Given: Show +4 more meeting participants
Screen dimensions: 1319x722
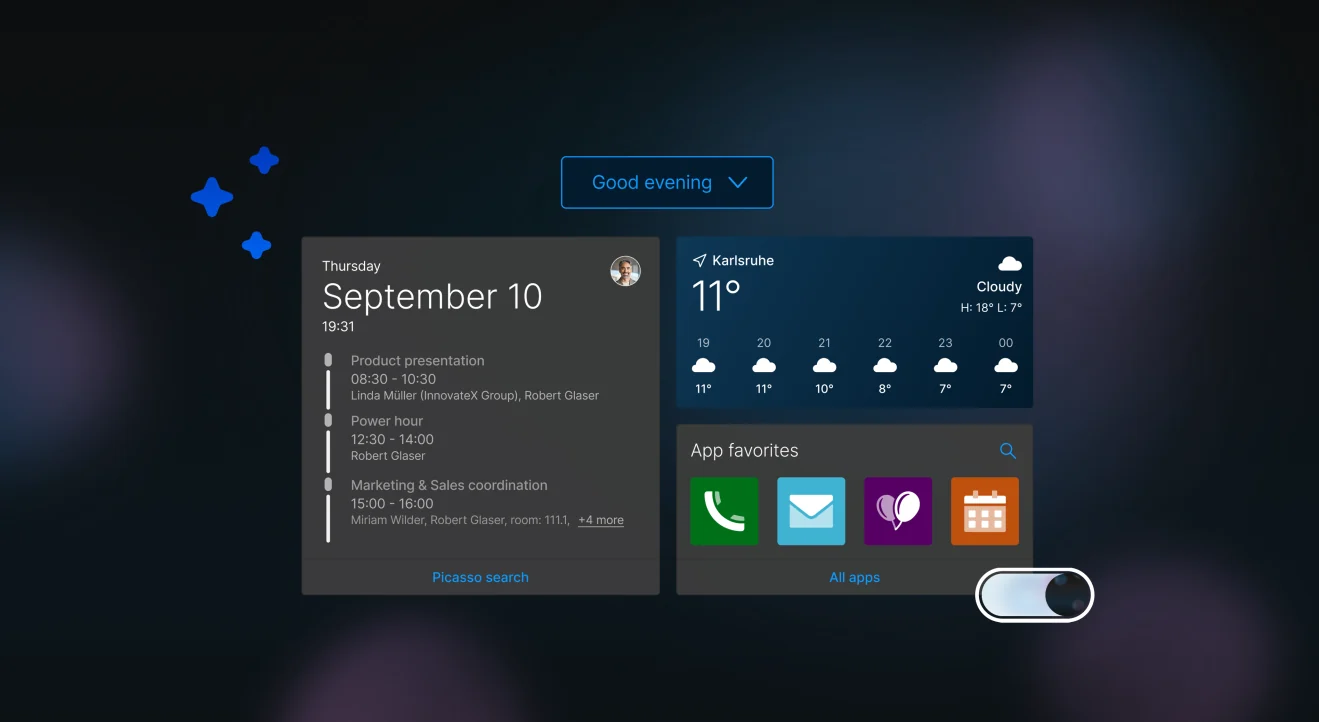Looking at the screenshot, I should click(x=601, y=520).
